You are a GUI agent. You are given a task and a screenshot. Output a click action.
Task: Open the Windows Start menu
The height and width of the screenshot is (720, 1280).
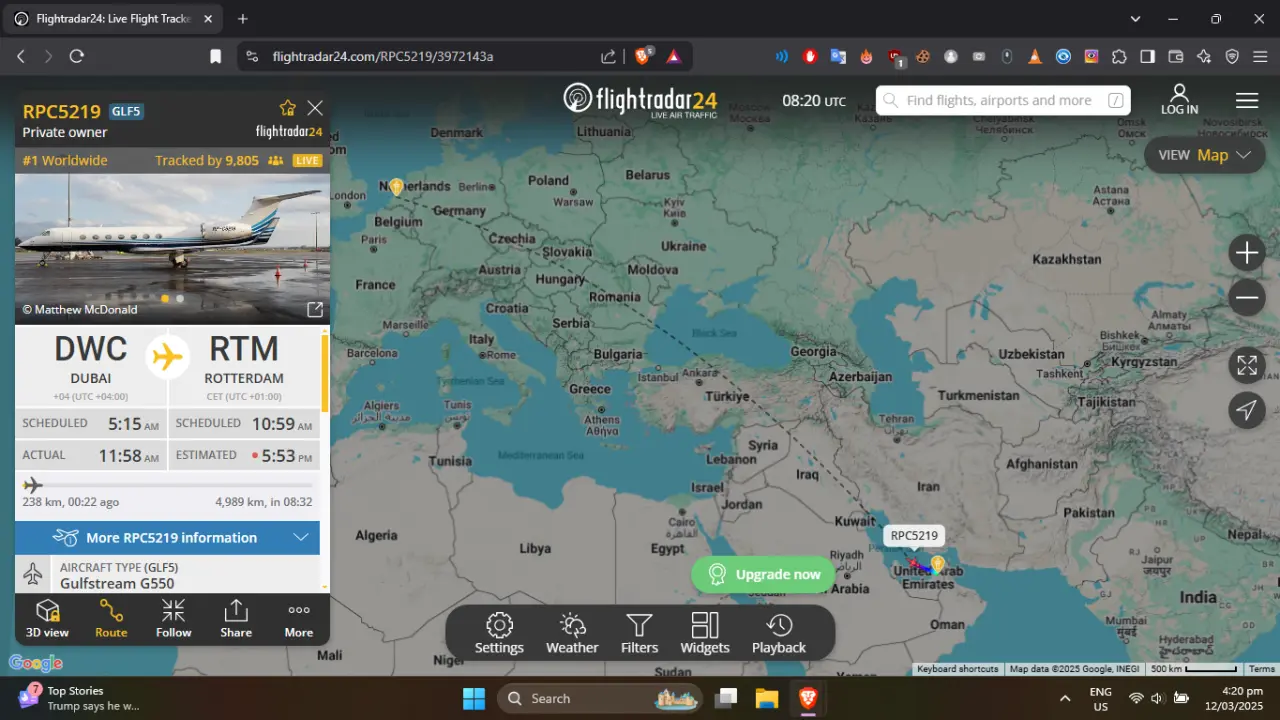click(473, 698)
